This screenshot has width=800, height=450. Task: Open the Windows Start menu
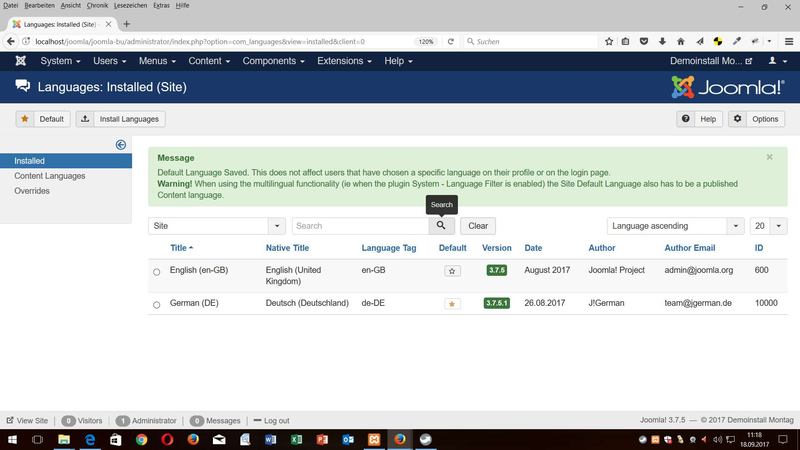12,439
